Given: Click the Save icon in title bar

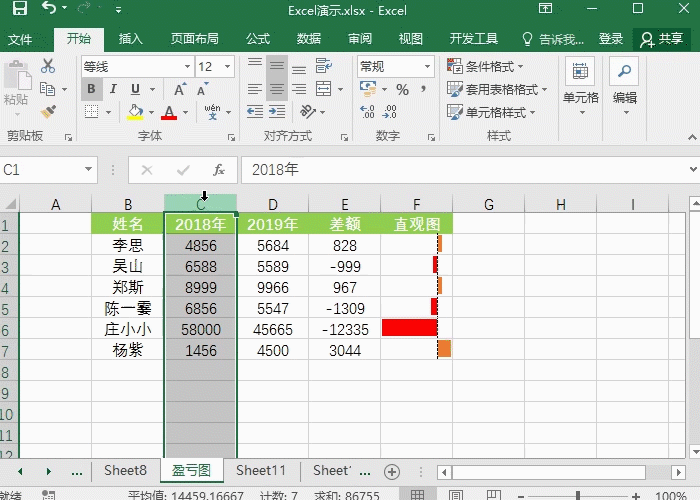Looking at the screenshot, I should coord(18,9).
